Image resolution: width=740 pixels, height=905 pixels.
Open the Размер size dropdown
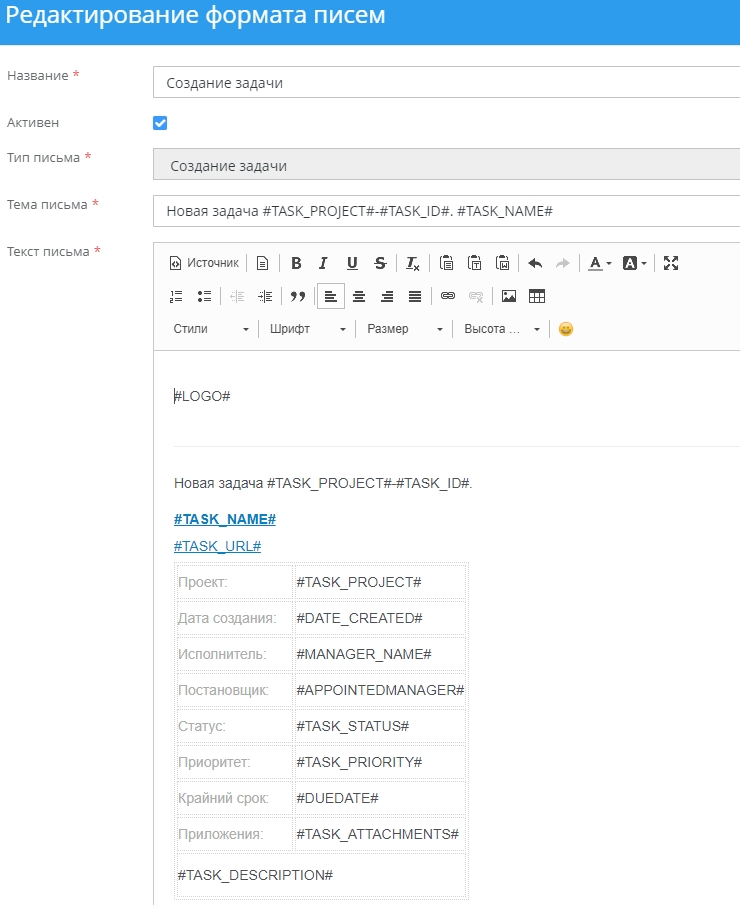(405, 329)
